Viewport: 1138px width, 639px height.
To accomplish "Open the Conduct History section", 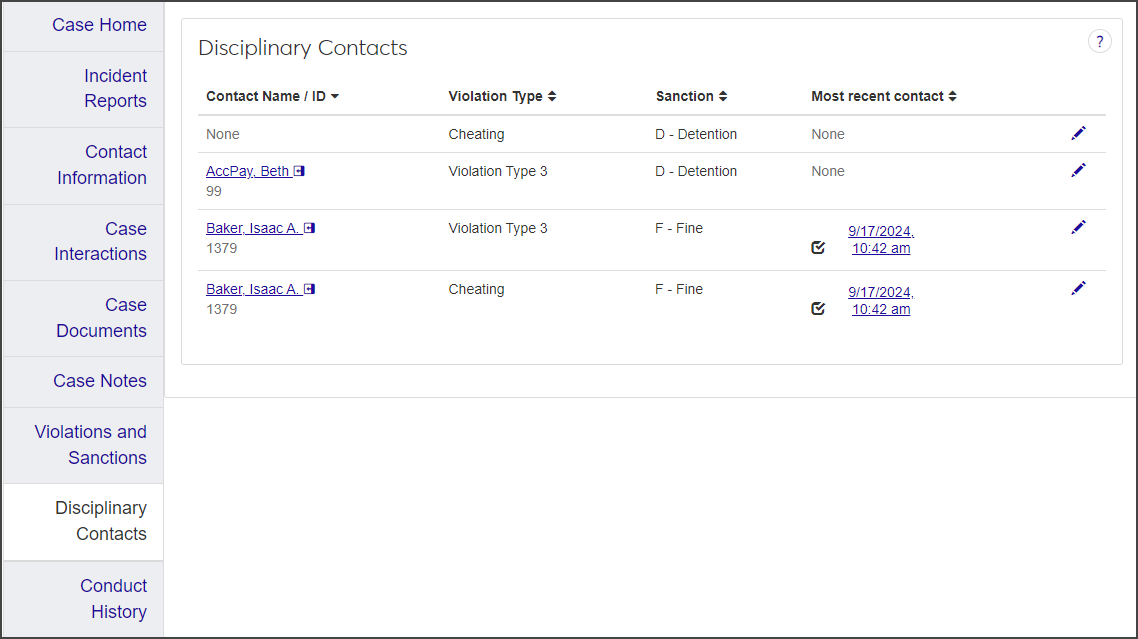I will [113, 598].
